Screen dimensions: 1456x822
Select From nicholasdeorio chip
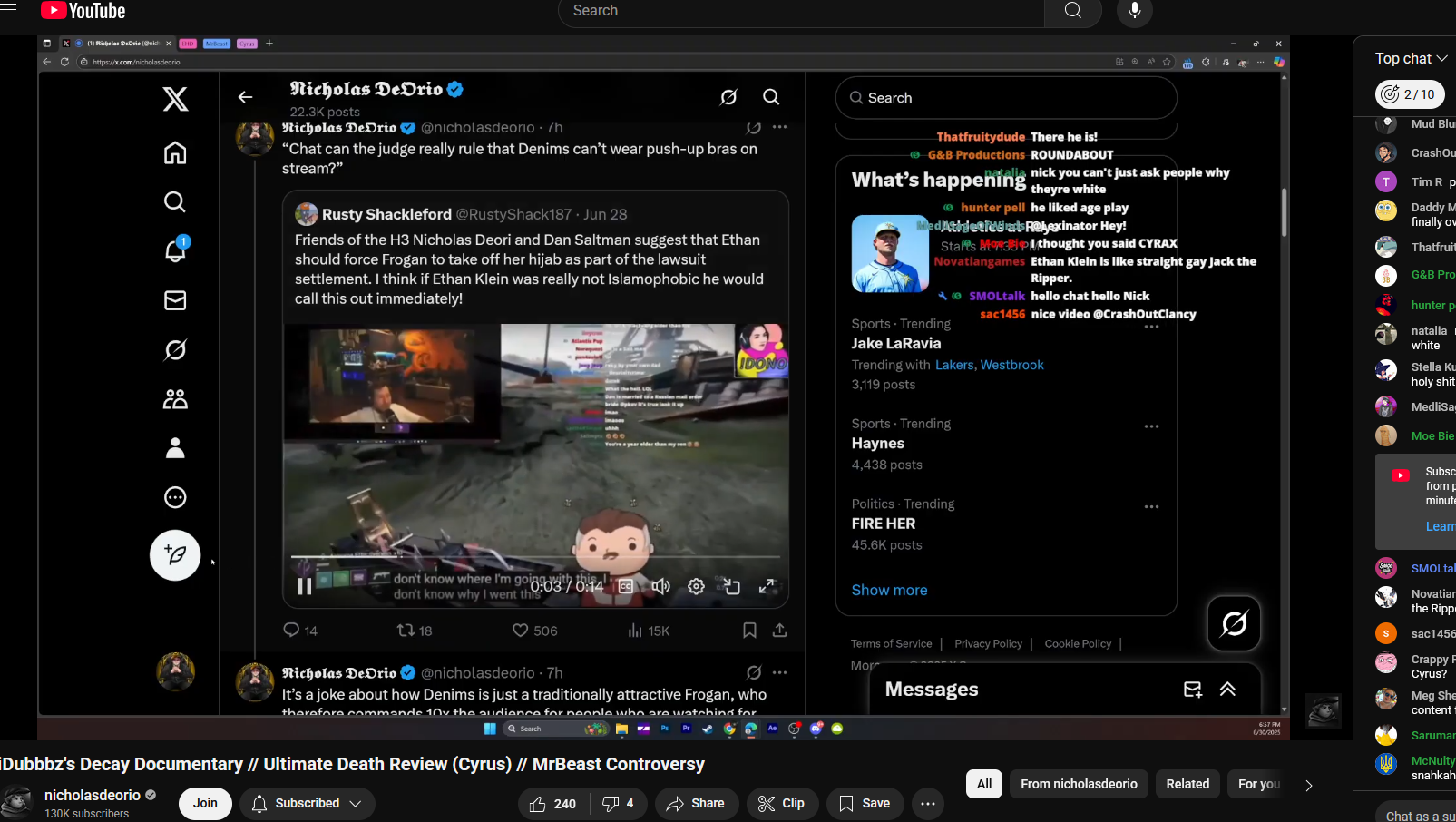pyautogui.click(x=1079, y=784)
